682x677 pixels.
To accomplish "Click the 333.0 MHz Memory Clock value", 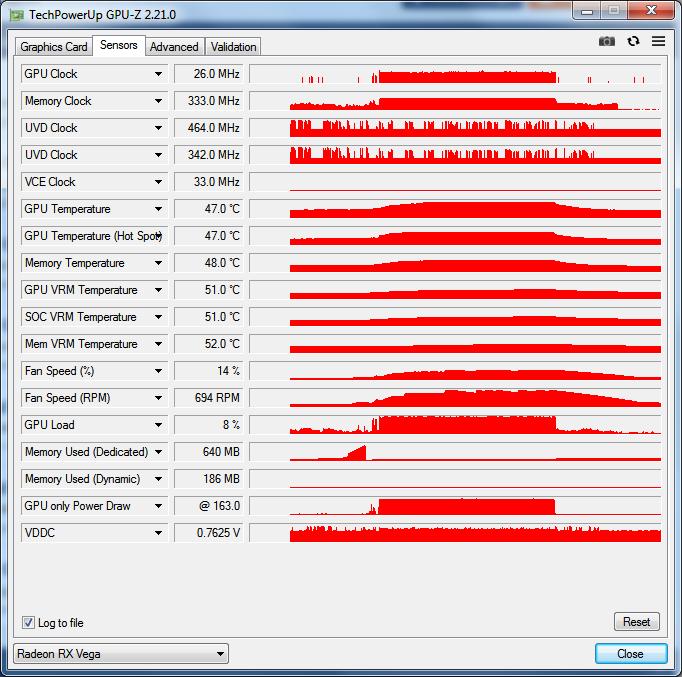I will coord(209,101).
